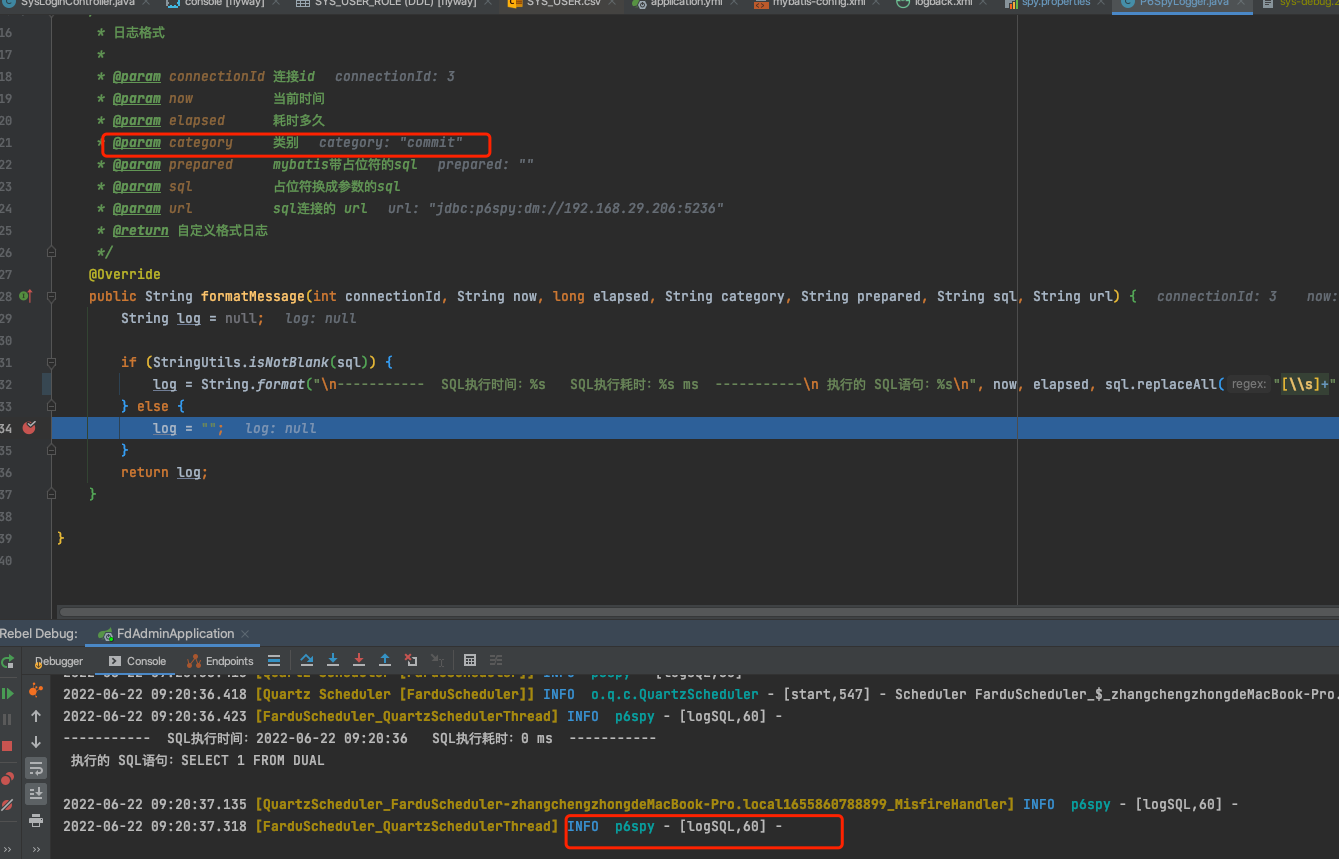Click the blue Step Into arrow
The height and width of the screenshot is (859, 1339).
click(333, 661)
